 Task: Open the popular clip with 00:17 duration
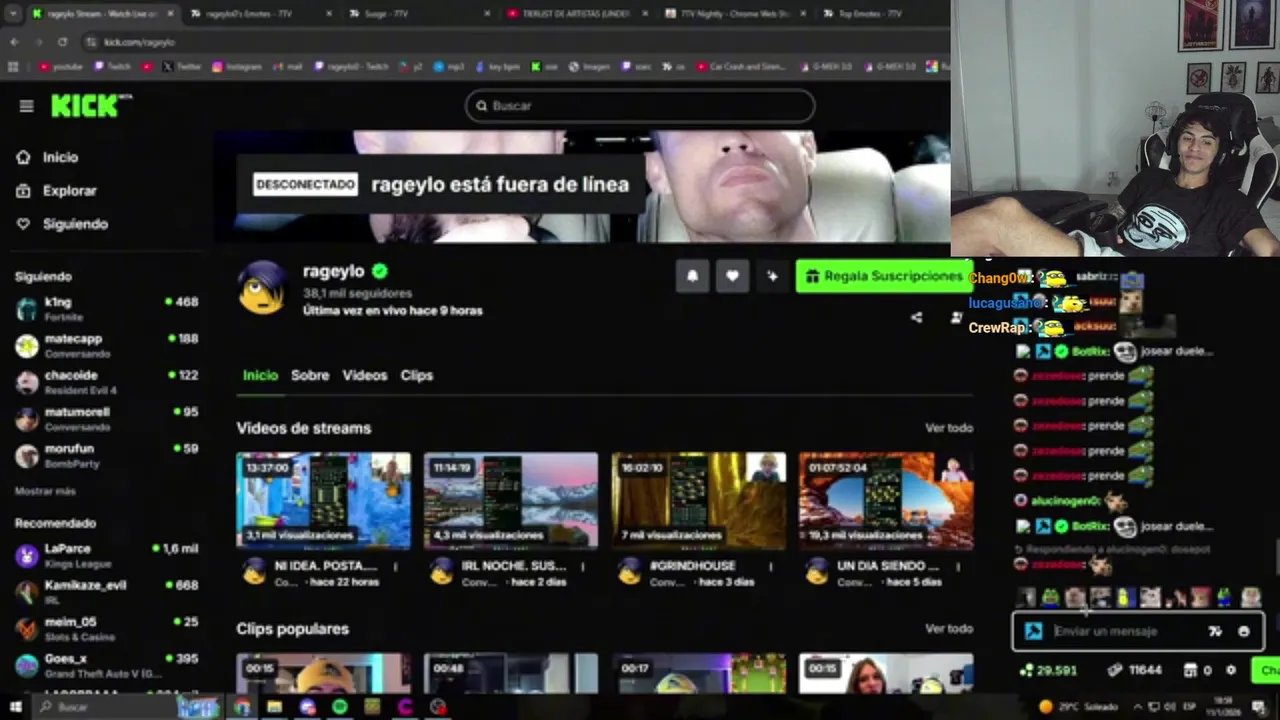(x=699, y=673)
